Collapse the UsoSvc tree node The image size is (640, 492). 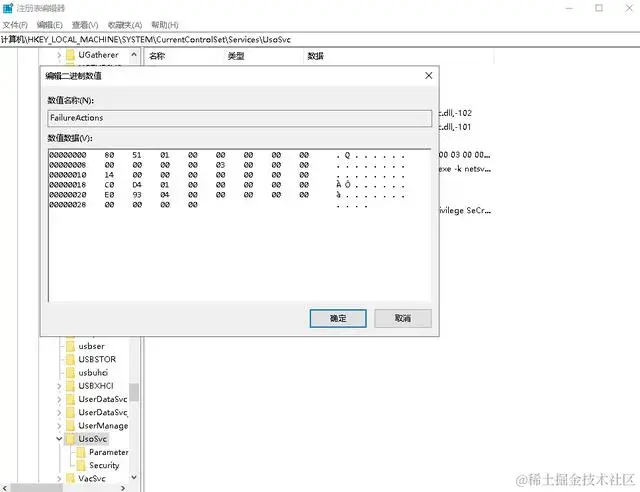tap(59, 439)
